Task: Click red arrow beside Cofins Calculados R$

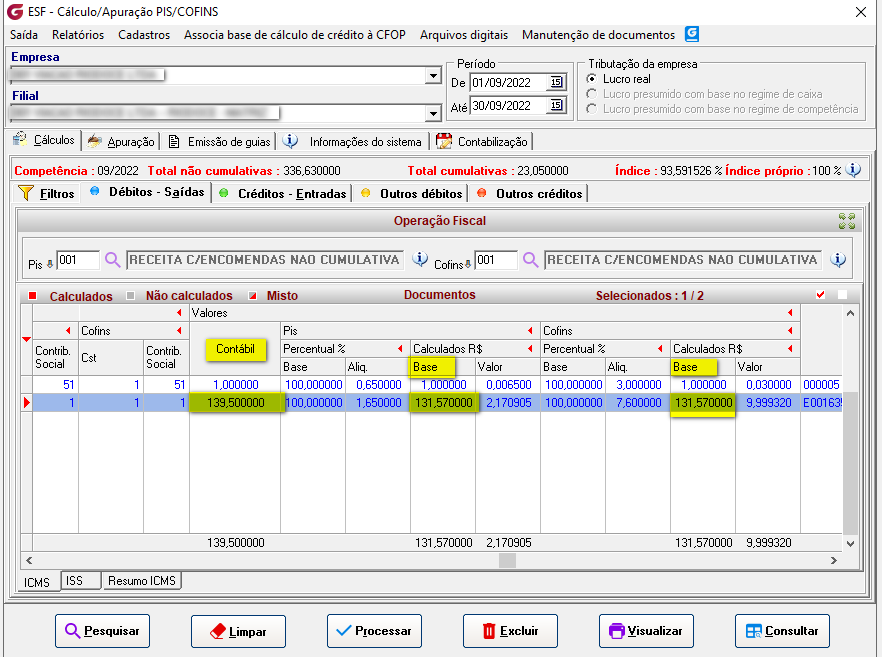Action: coord(790,349)
